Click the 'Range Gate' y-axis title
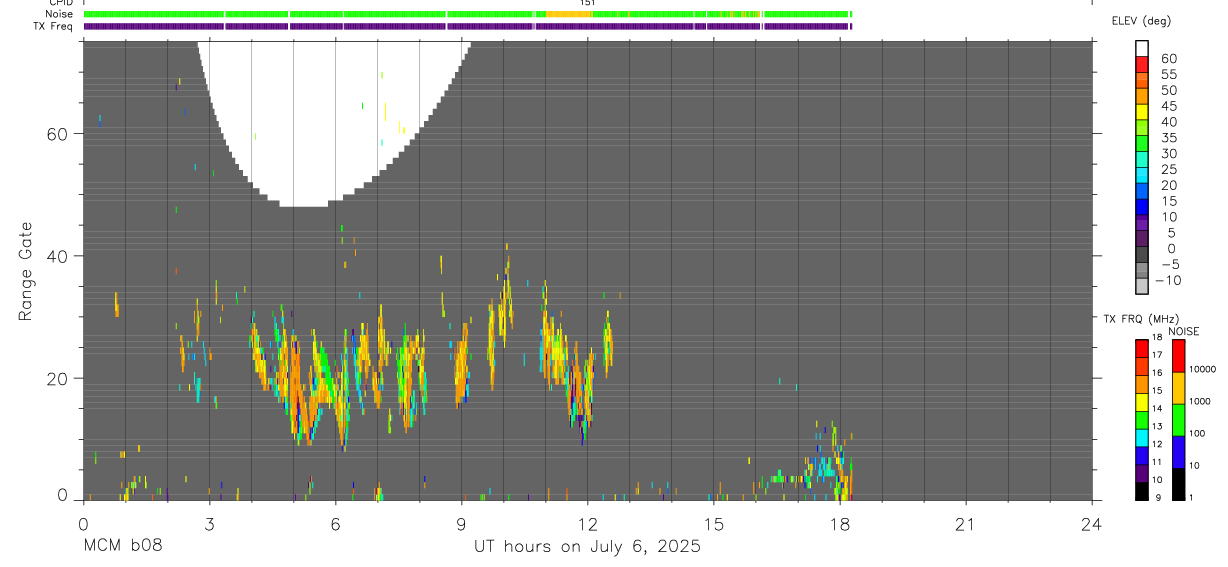 25,271
